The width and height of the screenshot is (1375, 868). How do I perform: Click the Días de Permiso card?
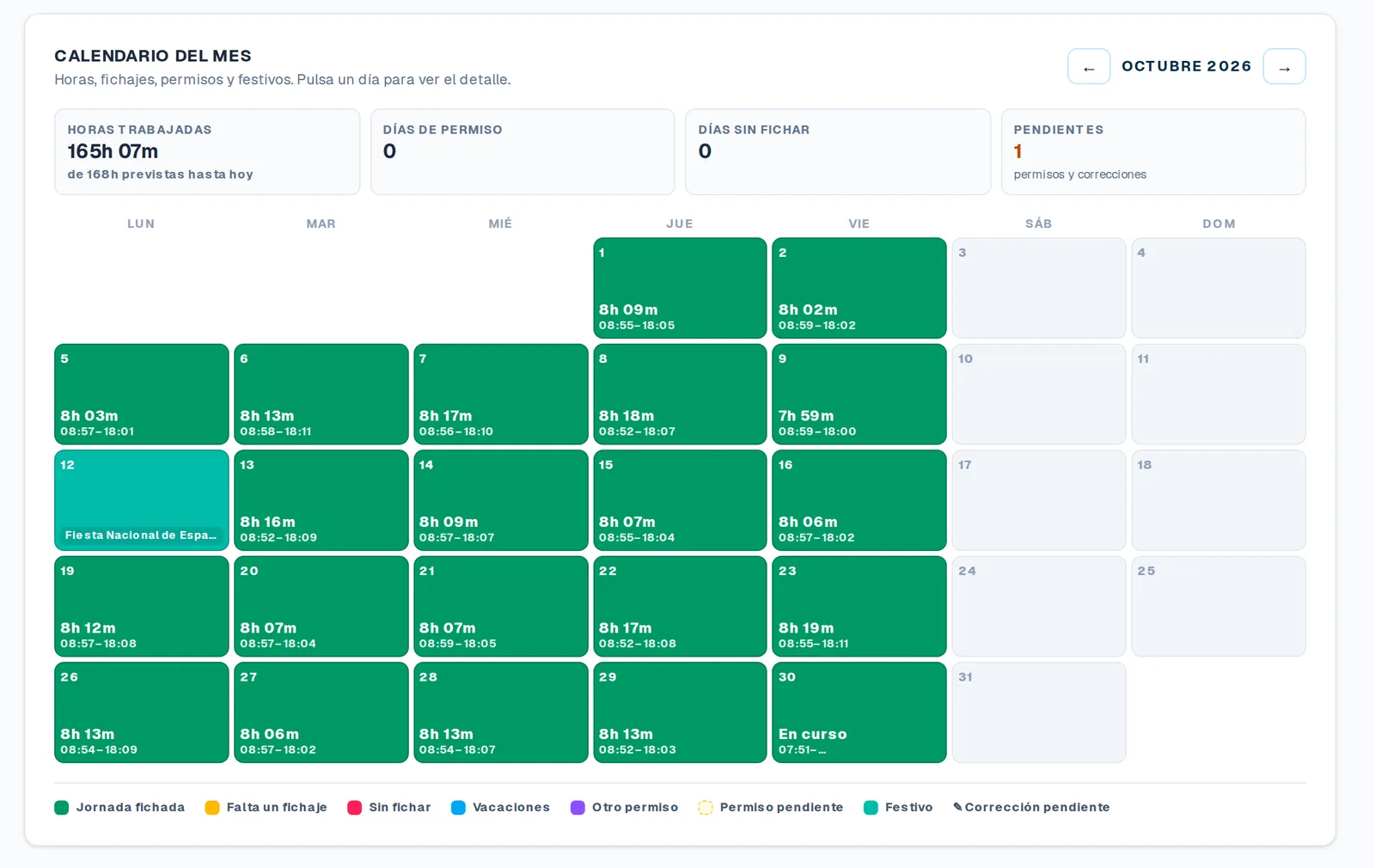pos(522,152)
